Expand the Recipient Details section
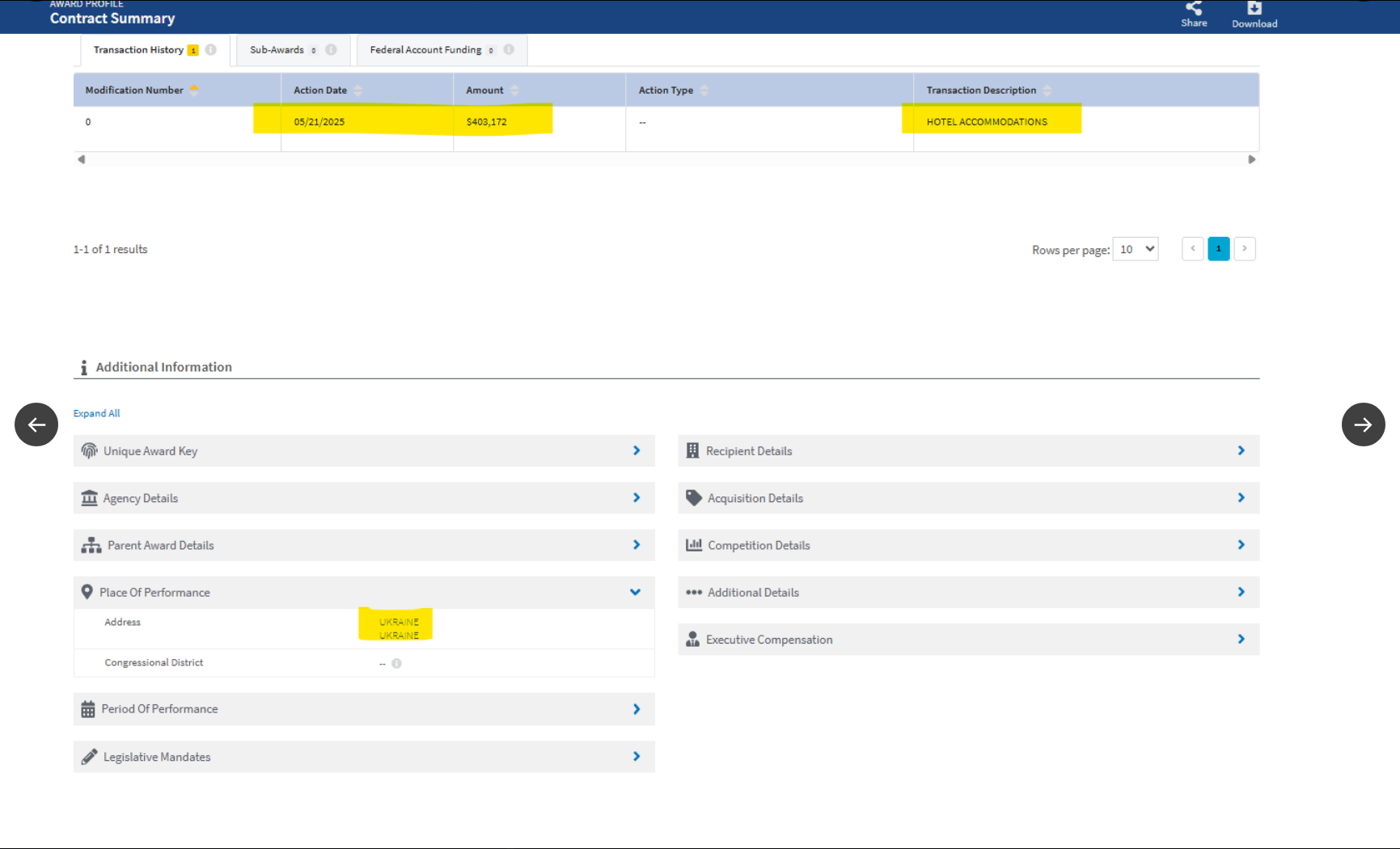The image size is (1400, 849). 969,451
